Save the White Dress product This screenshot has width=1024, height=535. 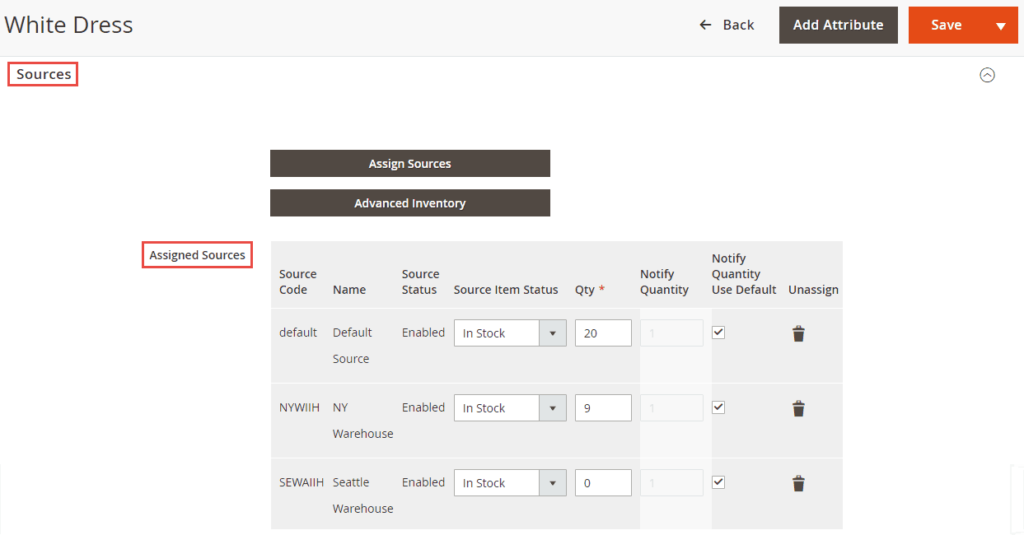(946, 25)
